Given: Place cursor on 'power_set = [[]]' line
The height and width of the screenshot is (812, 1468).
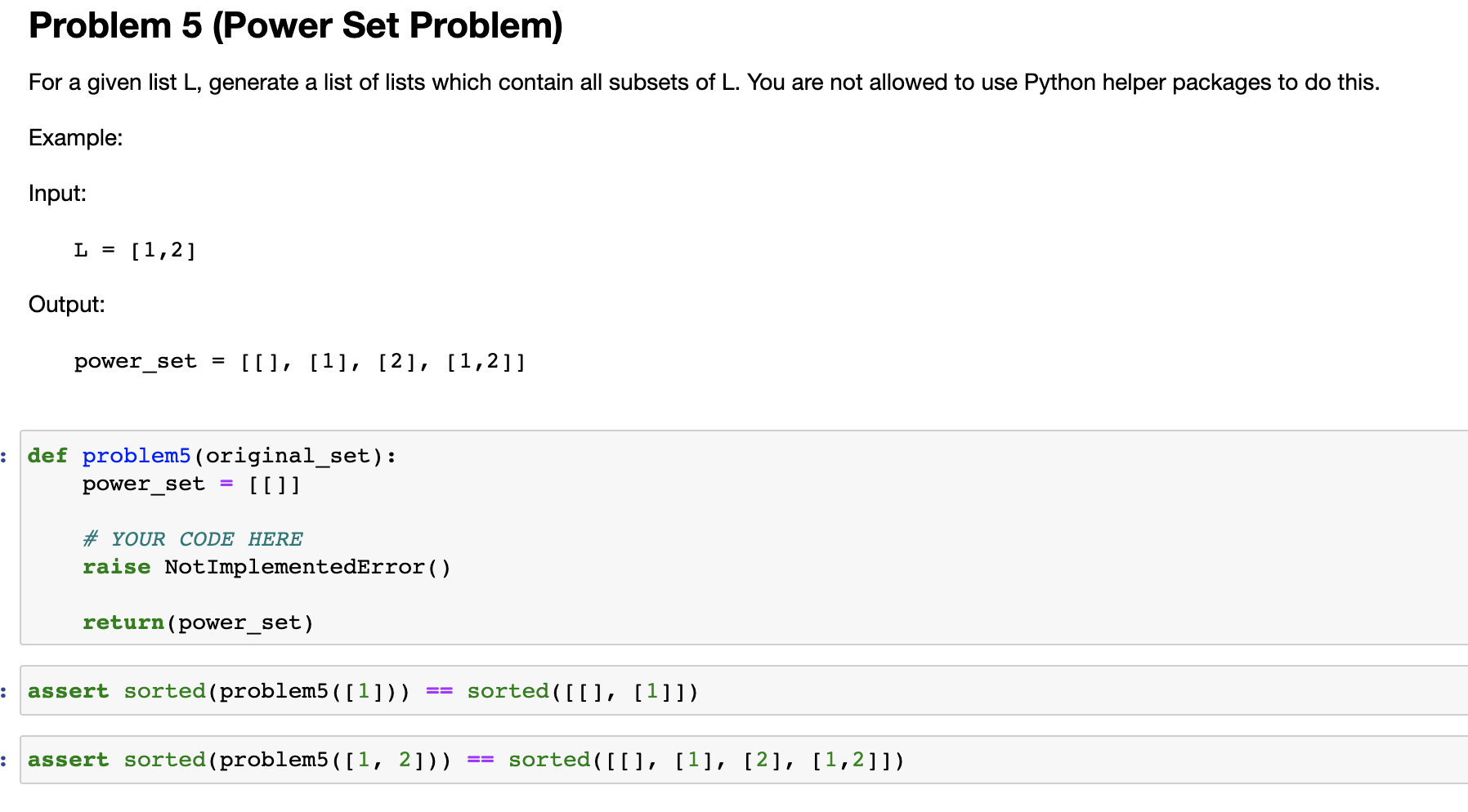Looking at the screenshot, I should [191, 484].
